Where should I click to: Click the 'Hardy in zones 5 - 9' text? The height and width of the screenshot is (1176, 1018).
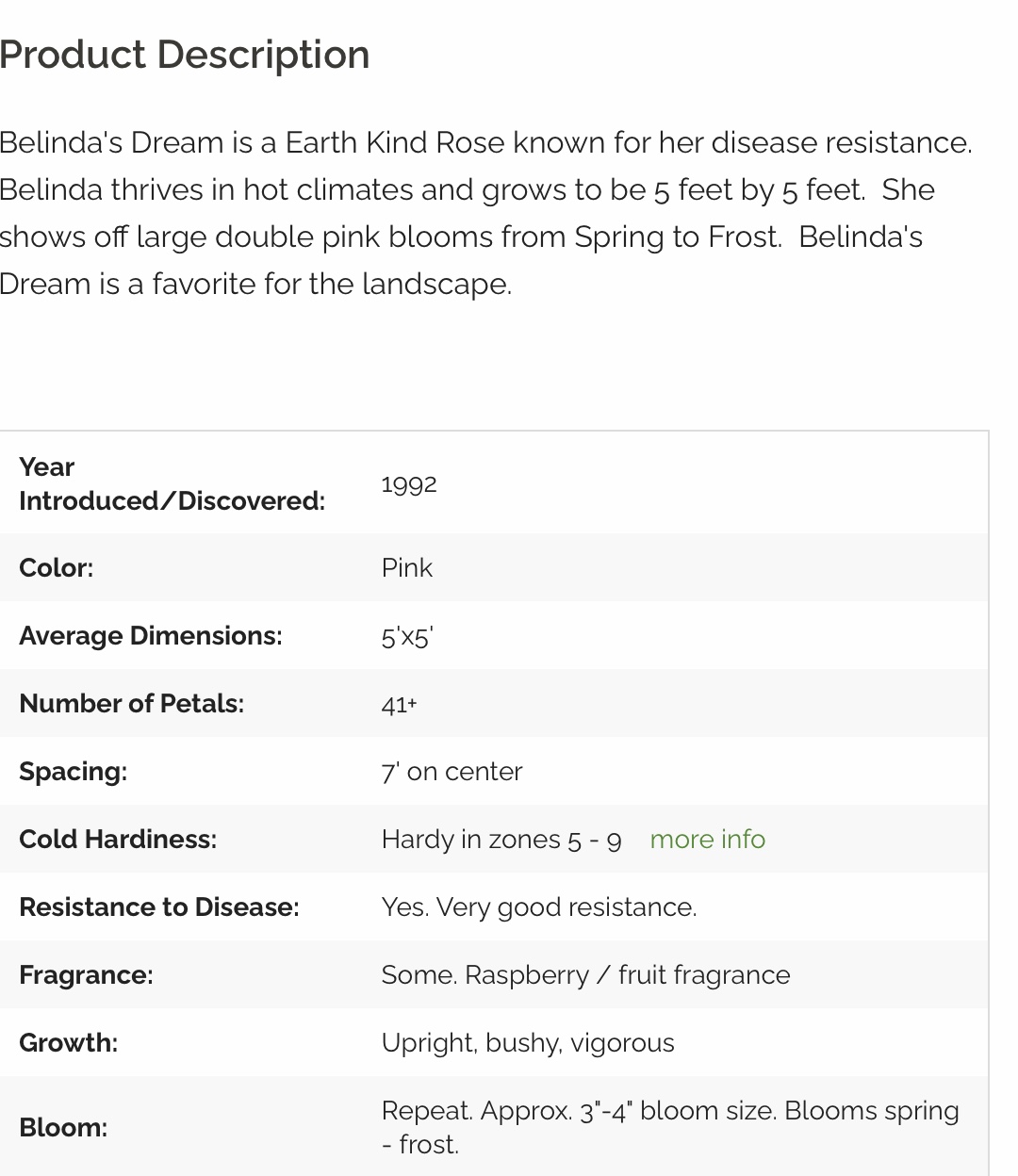click(501, 839)
